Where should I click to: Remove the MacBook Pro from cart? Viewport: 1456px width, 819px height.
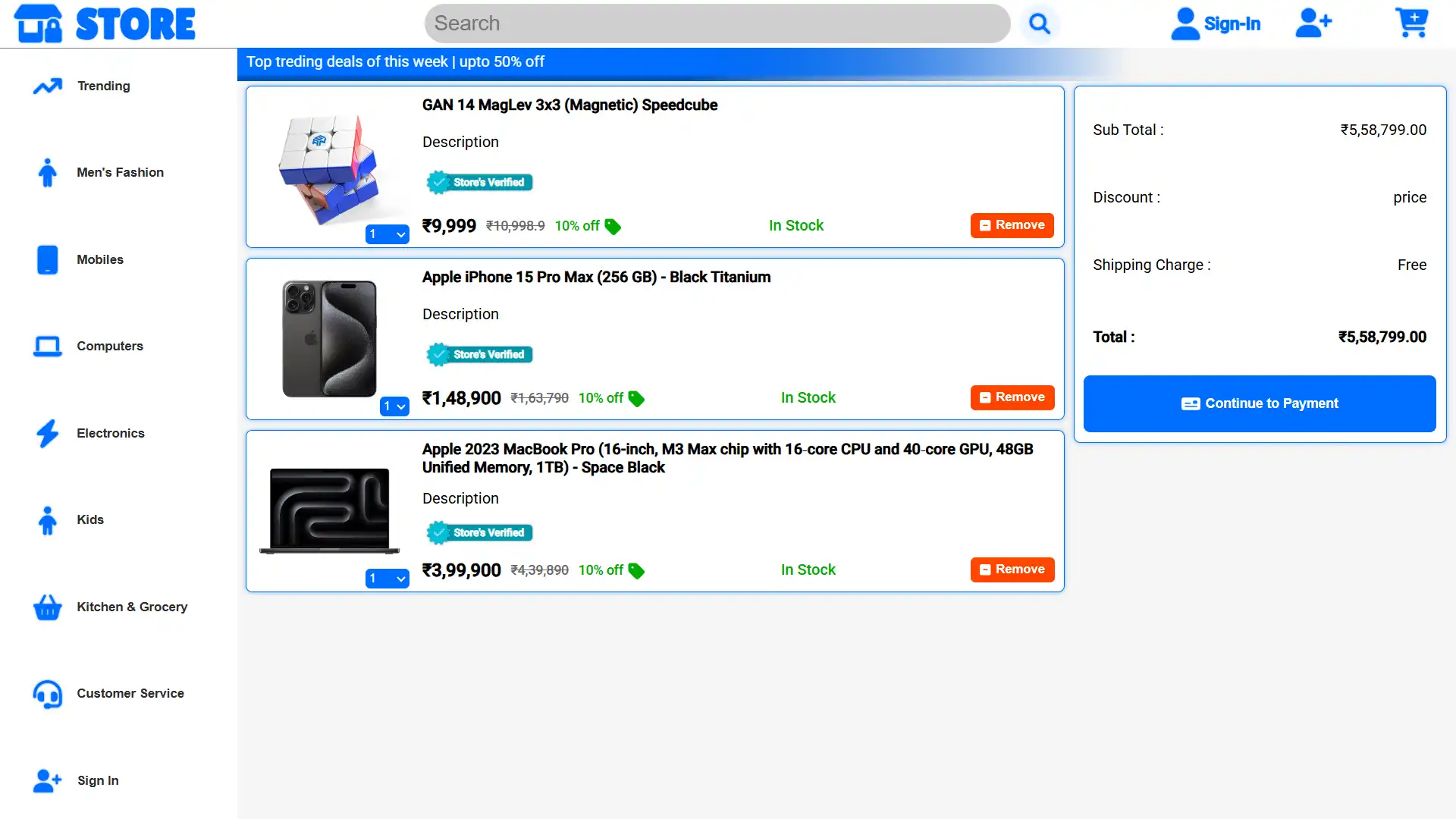(1012, 570)
